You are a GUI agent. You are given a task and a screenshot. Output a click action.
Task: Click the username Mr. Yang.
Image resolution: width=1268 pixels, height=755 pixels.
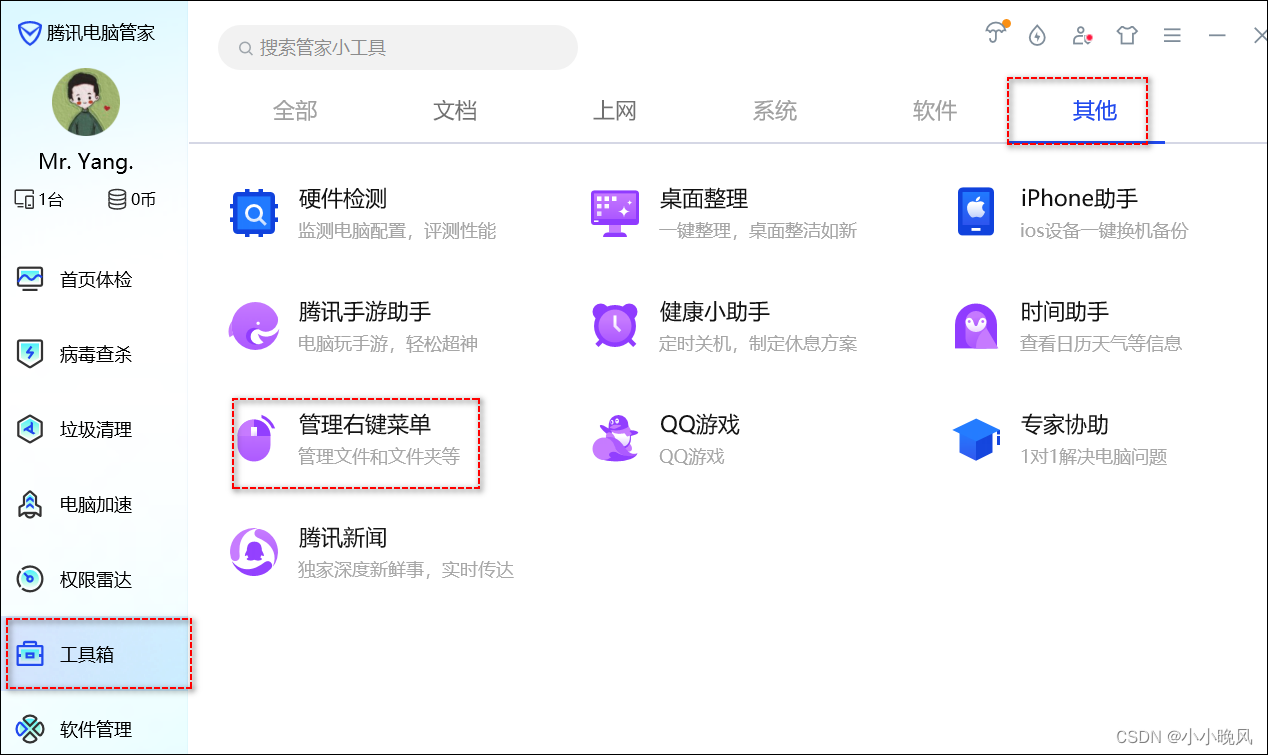[x=86, y=161]
